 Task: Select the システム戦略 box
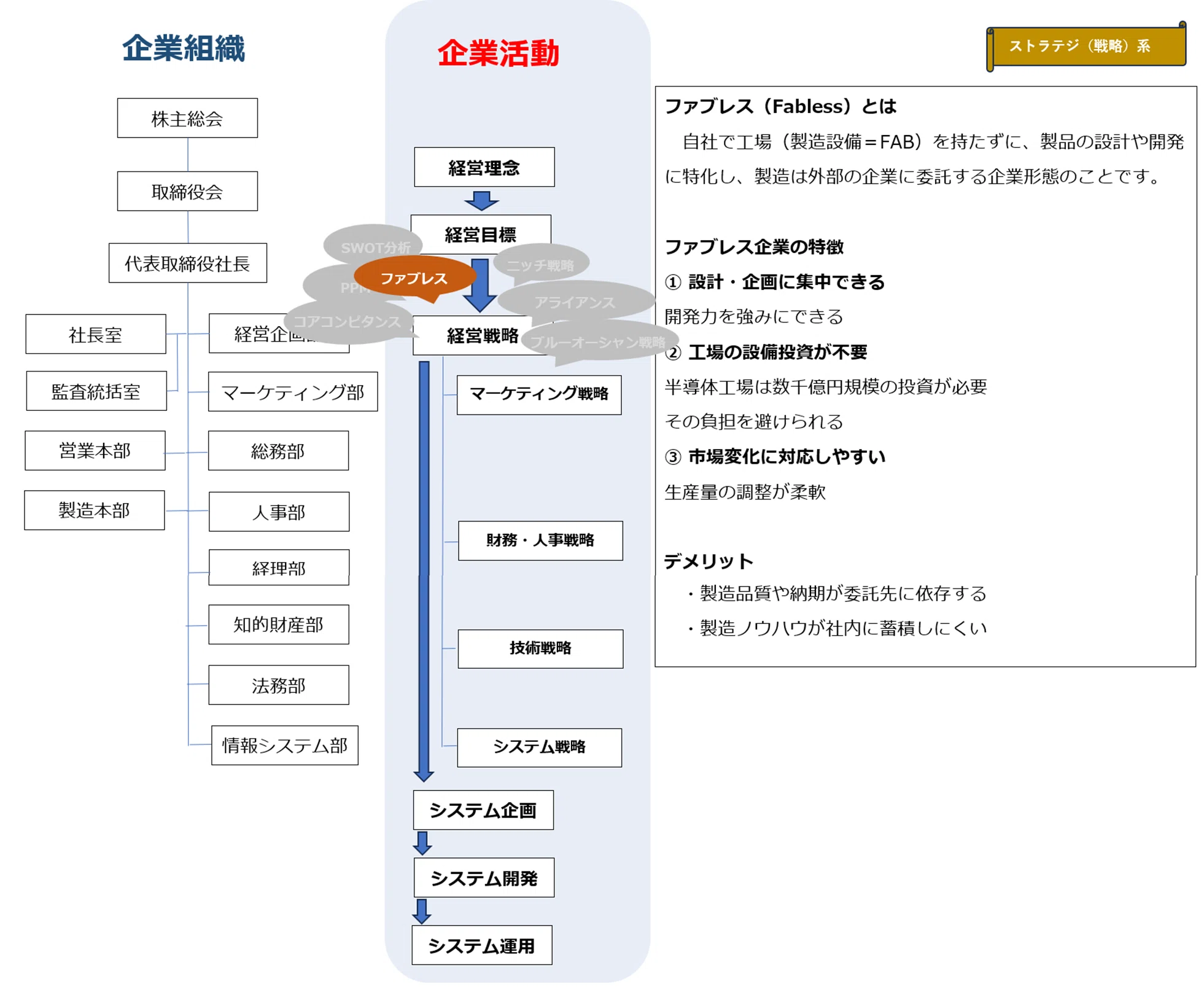coord(540,747)
